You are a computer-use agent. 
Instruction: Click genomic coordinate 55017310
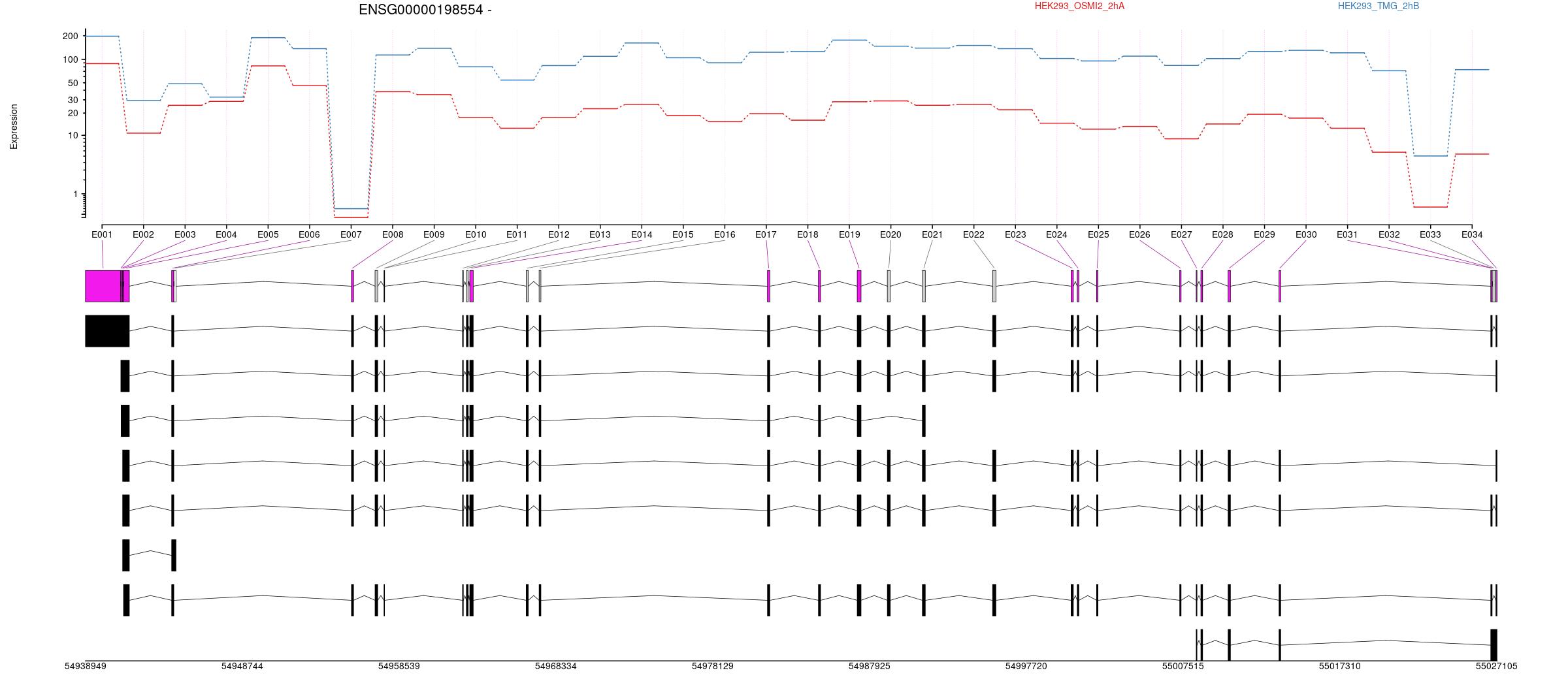click(1340, 666)
